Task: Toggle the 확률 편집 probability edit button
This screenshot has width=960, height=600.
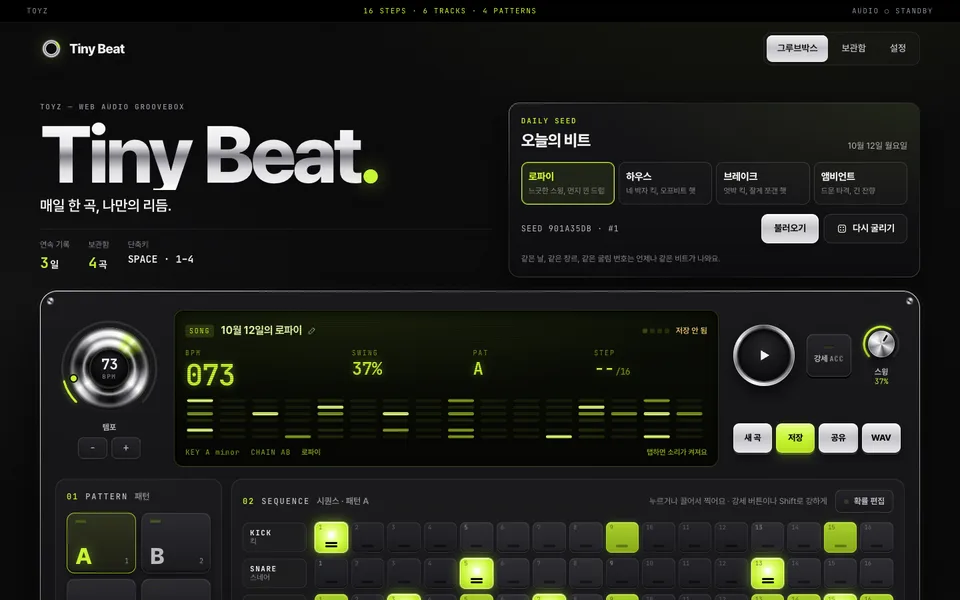Action: click(x=864, y=501)
